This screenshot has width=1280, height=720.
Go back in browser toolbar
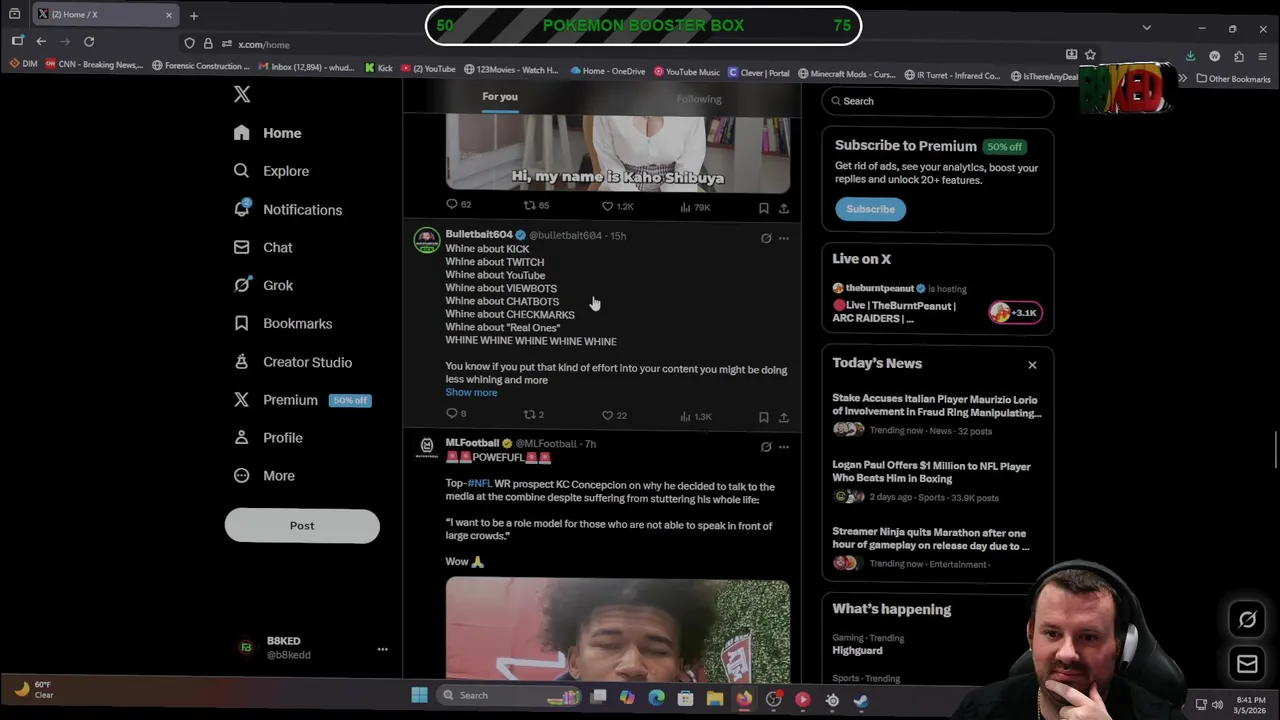click(41, 42)
